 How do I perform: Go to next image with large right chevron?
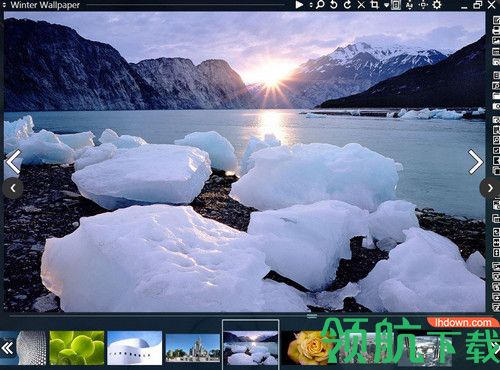476,162
